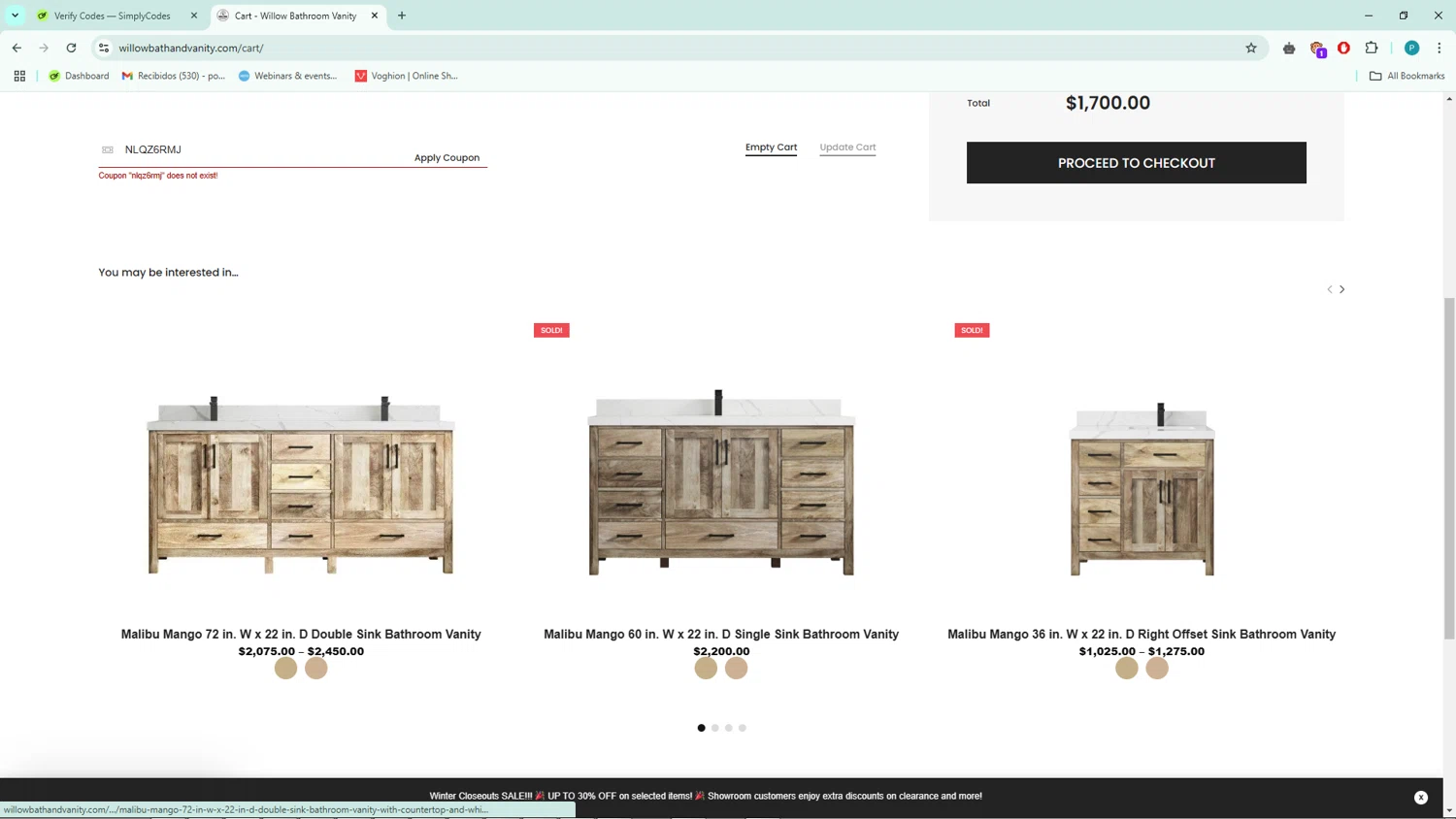Go forward in browser history
Image resolution: width=1456 pixels, height=819 pixels.
click(x=44, y=48)
